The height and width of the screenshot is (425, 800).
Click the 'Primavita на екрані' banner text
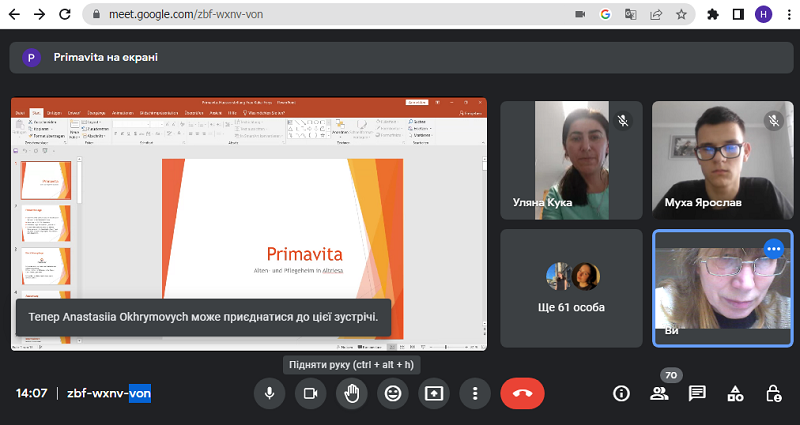pos(106,58)
